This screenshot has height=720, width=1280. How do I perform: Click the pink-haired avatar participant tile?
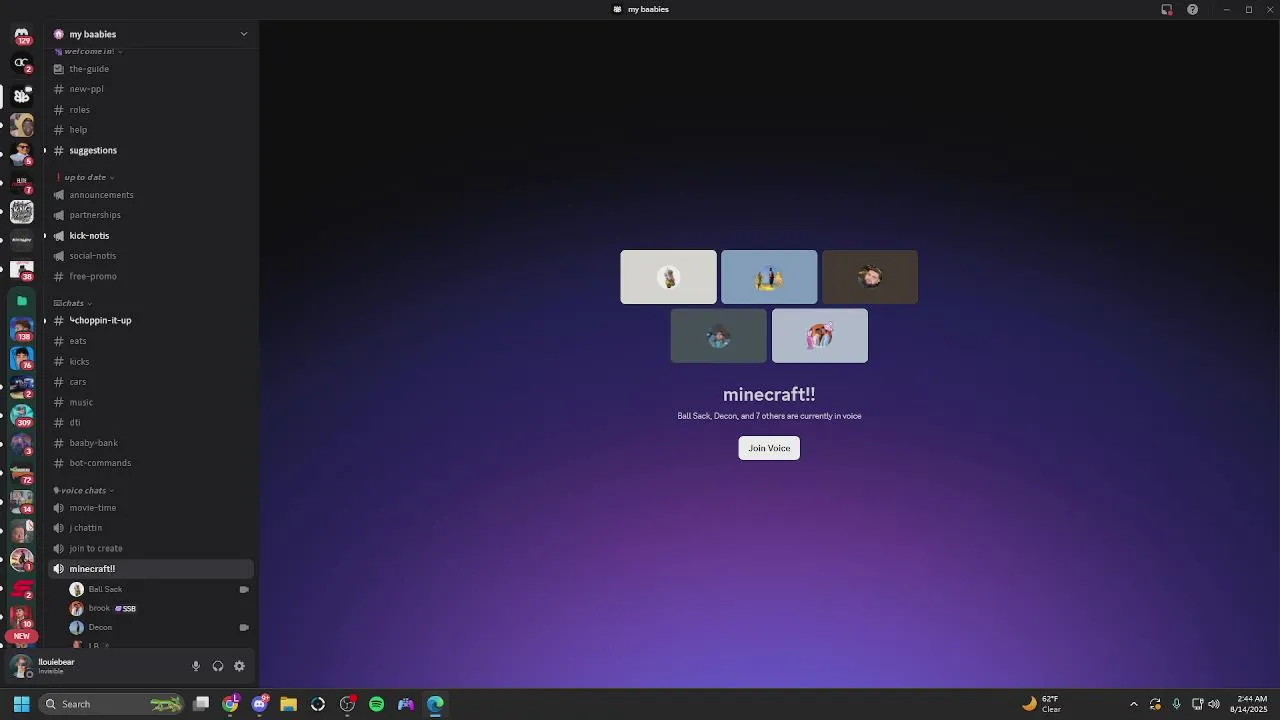[x=819, y=336]
